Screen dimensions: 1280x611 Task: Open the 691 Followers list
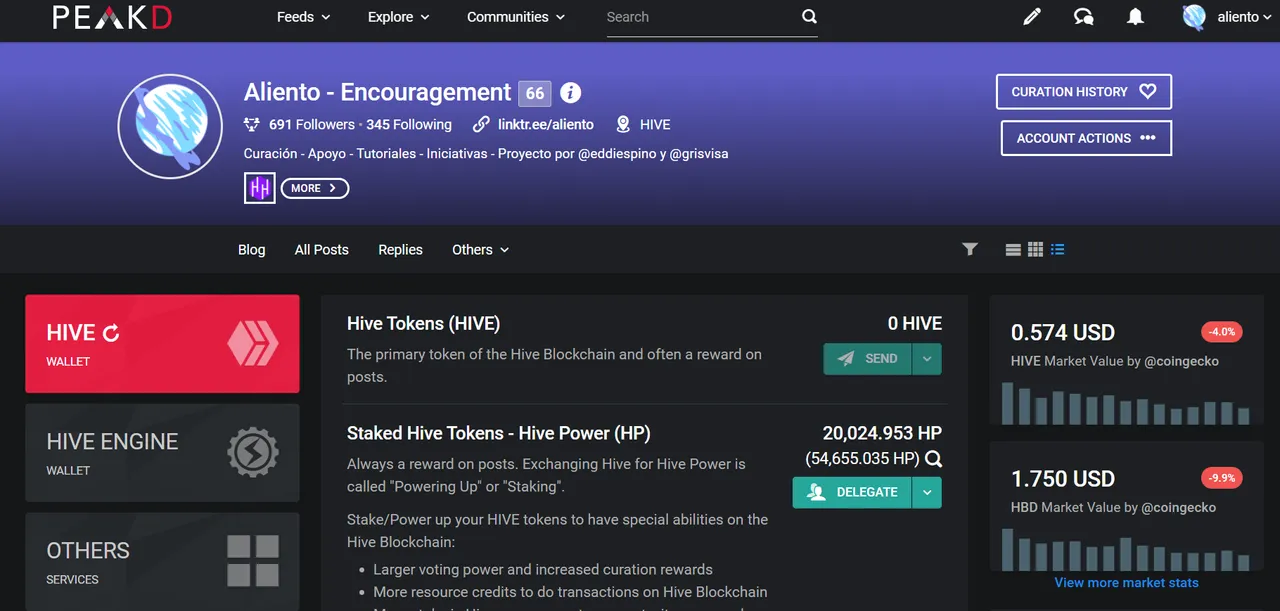pyautogui.click(x=312, y=125)
